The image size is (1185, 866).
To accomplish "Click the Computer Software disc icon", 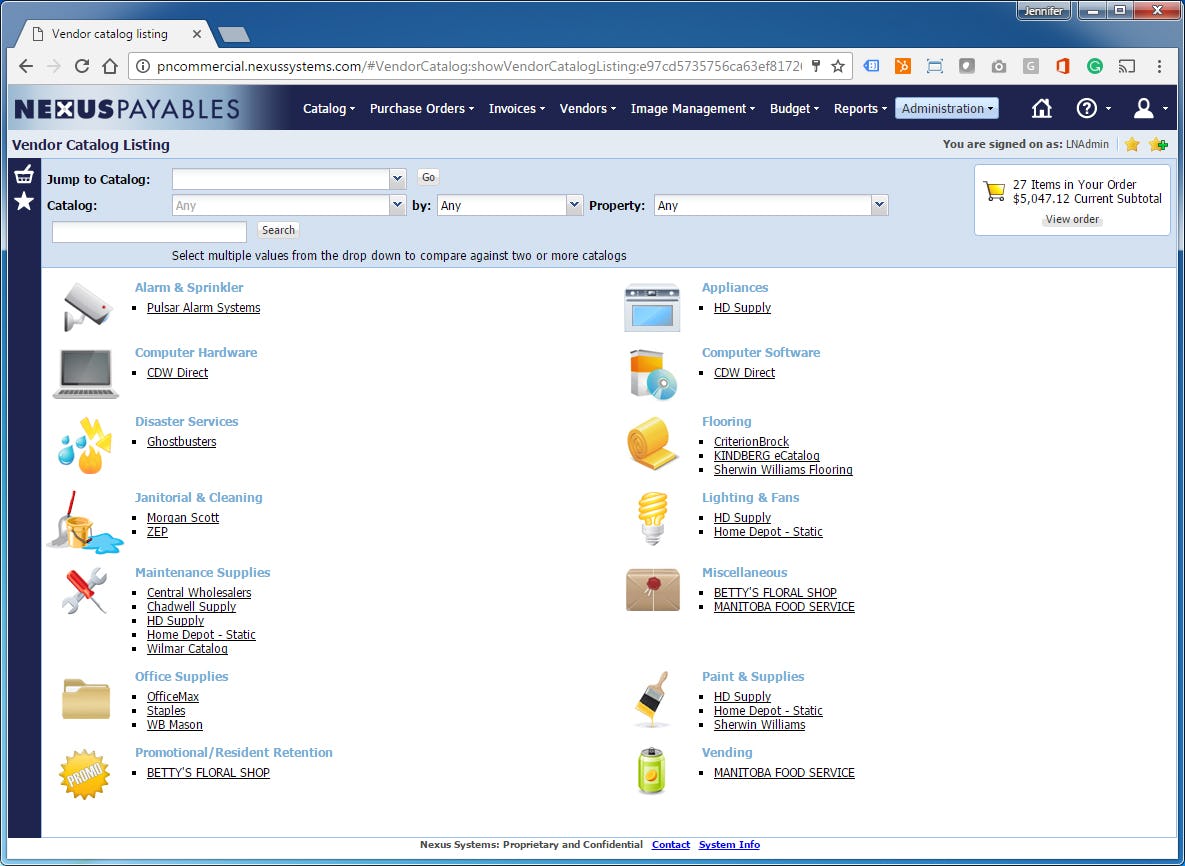I will (x=652, y=374).
